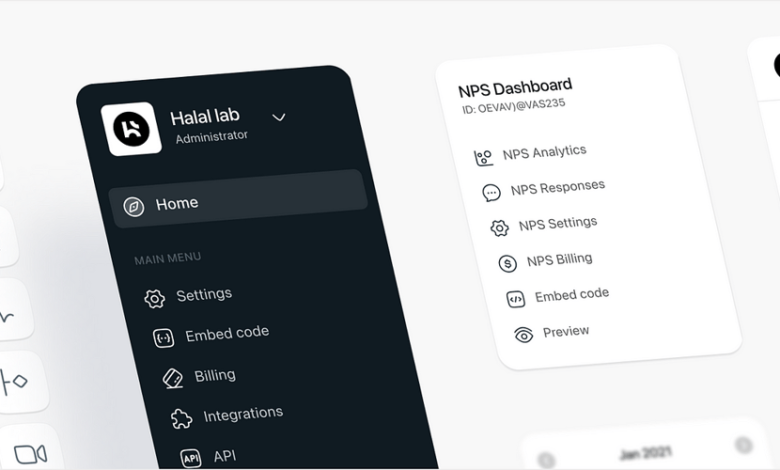
Task: Click the NPS Settings gear icon
Action: point(499,228)
